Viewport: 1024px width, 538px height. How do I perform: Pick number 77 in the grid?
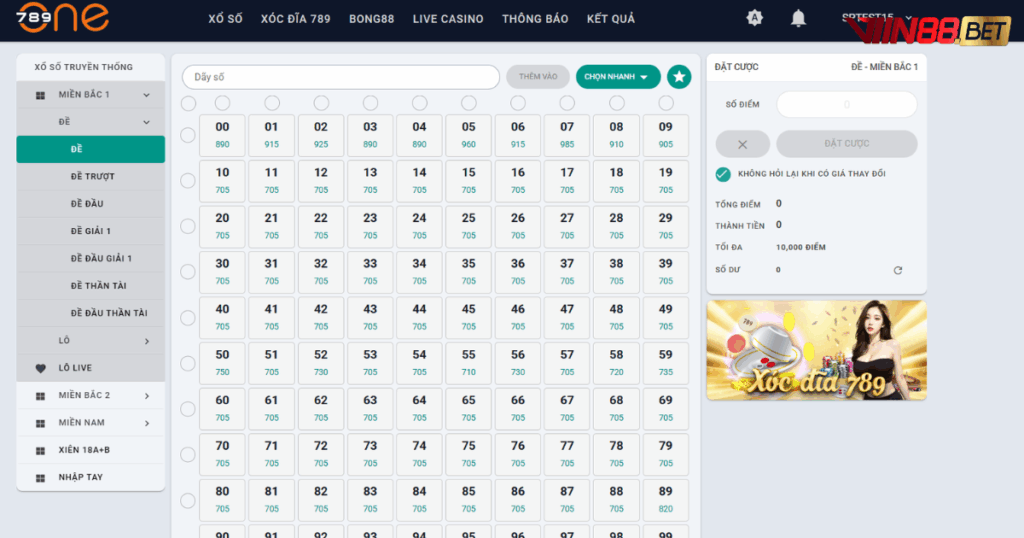coord(567,454)
